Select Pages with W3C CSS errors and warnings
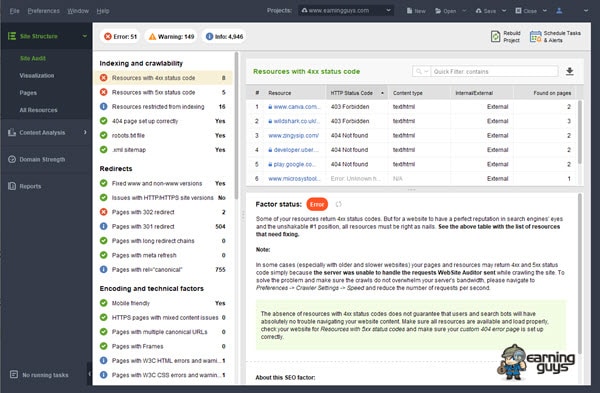Screen dimensions: 600x393 (163, 375)
